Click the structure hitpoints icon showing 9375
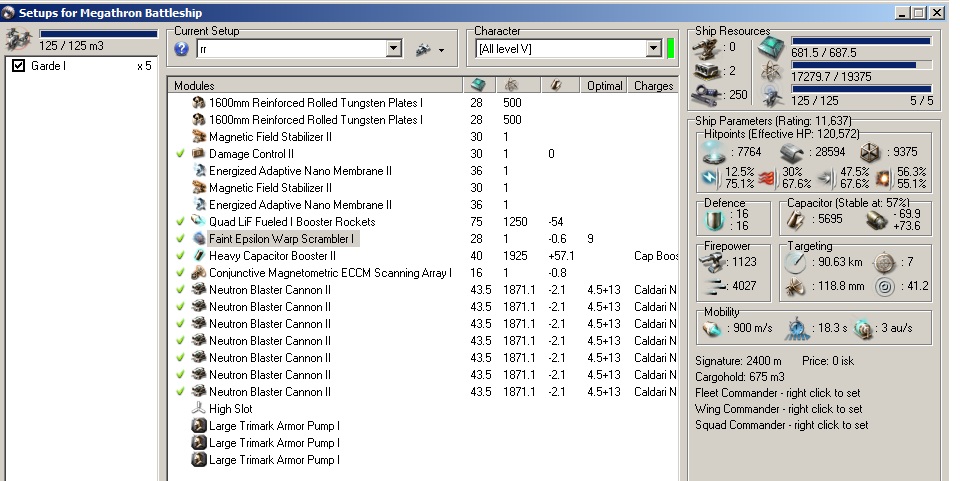This screenshot has width=960, height=481. coord(870,152)
